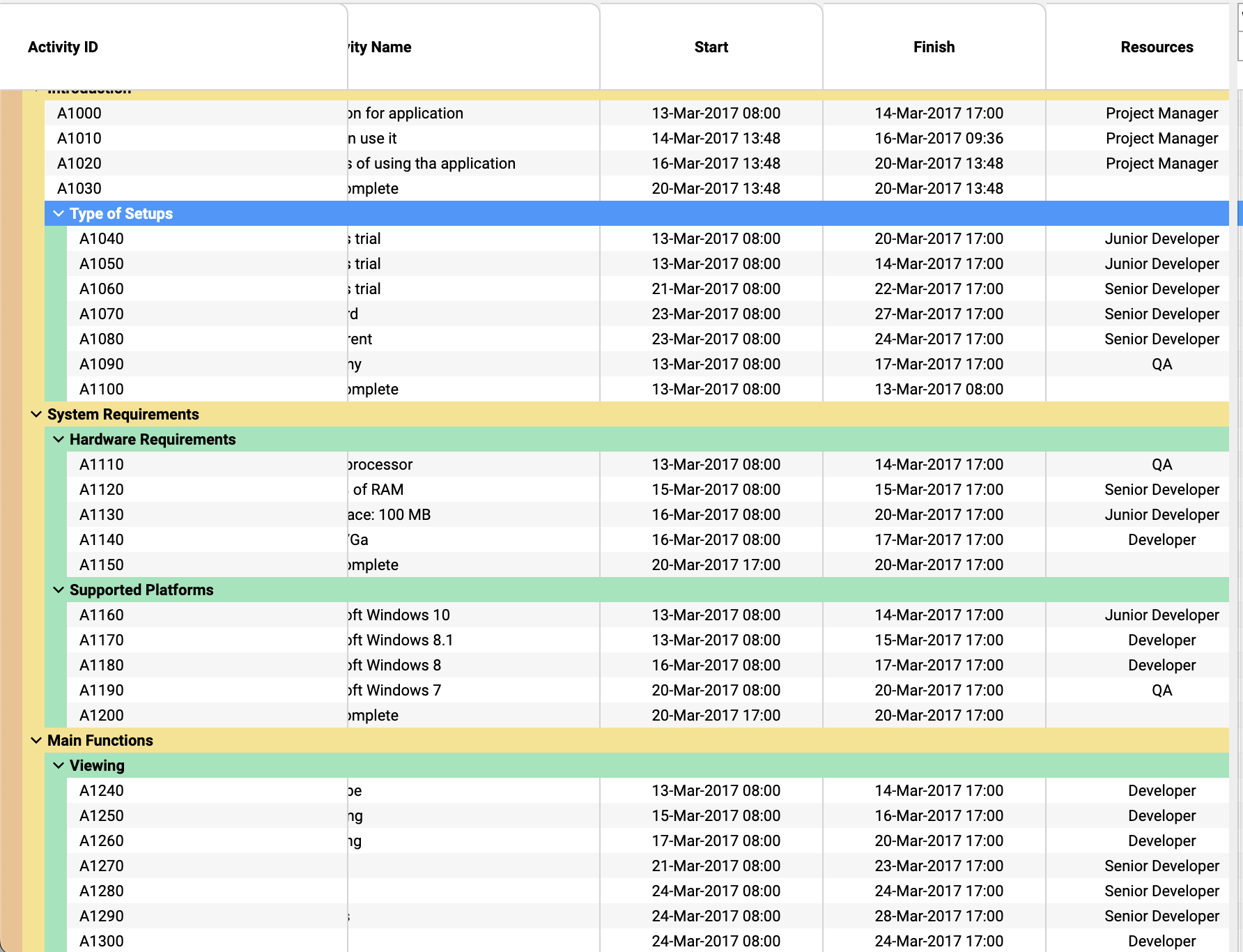
Task: Click the 100 MB name cell in A1130
Action: tap(390, 515)
